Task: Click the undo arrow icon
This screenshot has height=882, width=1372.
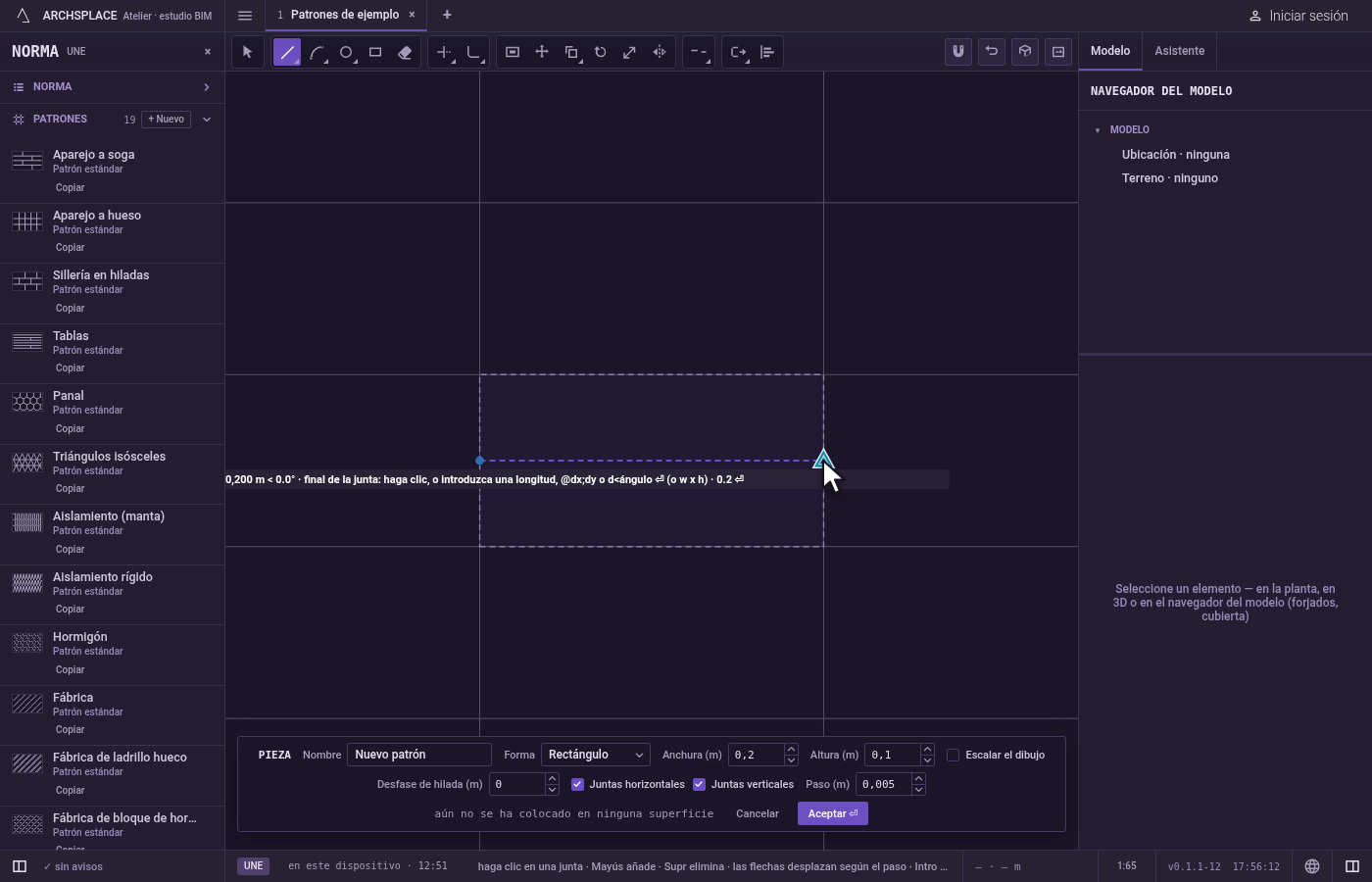Action: 992,52
